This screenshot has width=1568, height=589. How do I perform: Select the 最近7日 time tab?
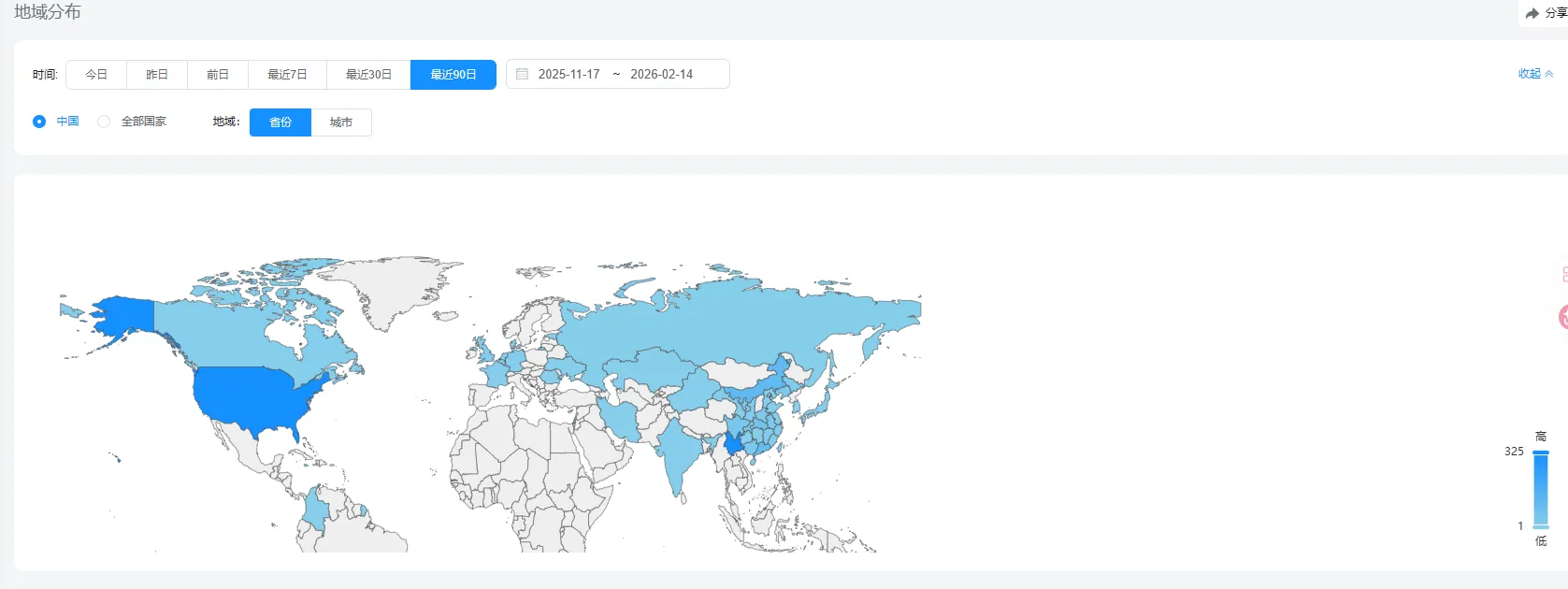coord(287,74)
